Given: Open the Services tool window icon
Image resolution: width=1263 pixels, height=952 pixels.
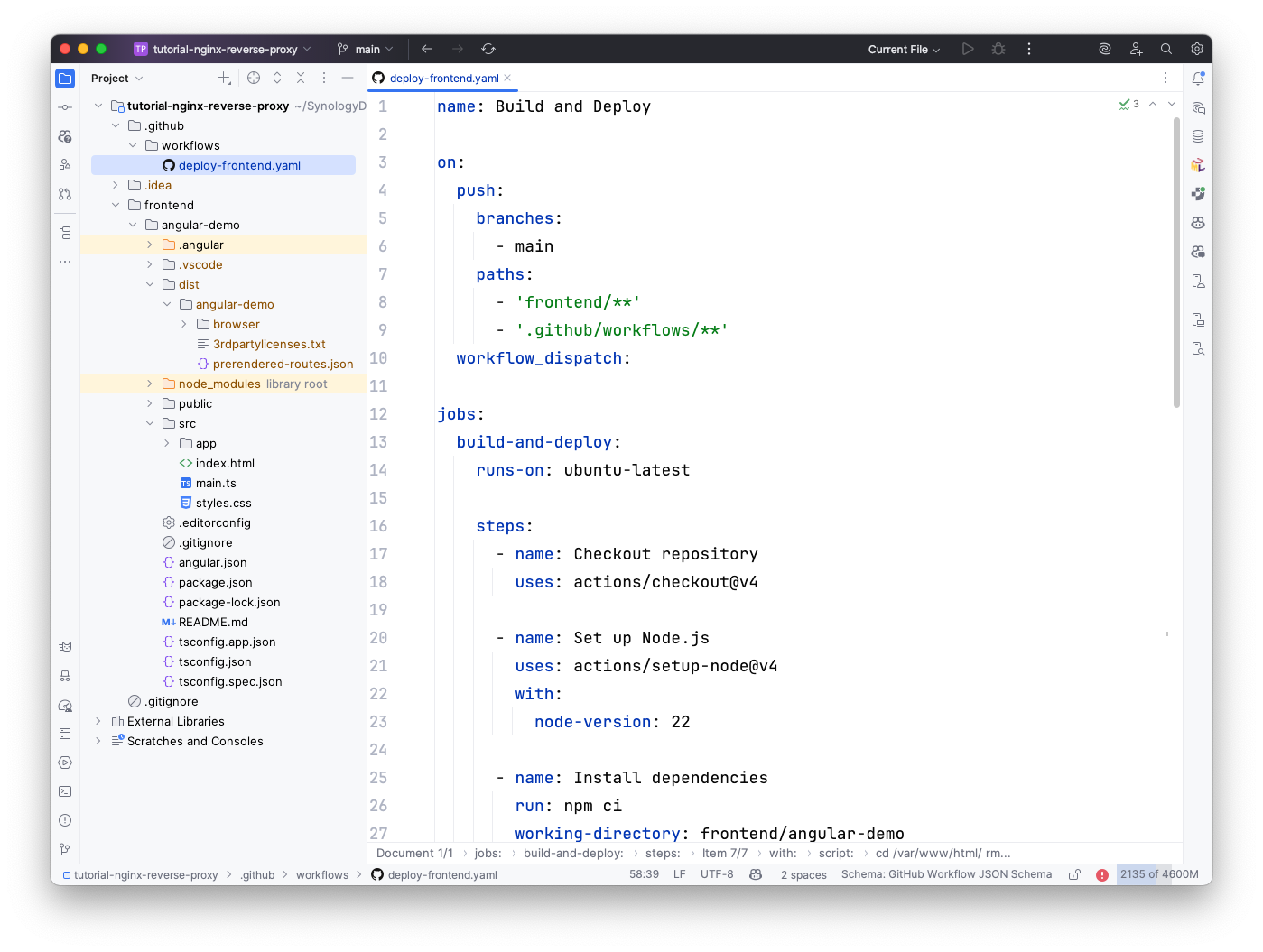Looking at the screenshot, I should click(65, 763).
